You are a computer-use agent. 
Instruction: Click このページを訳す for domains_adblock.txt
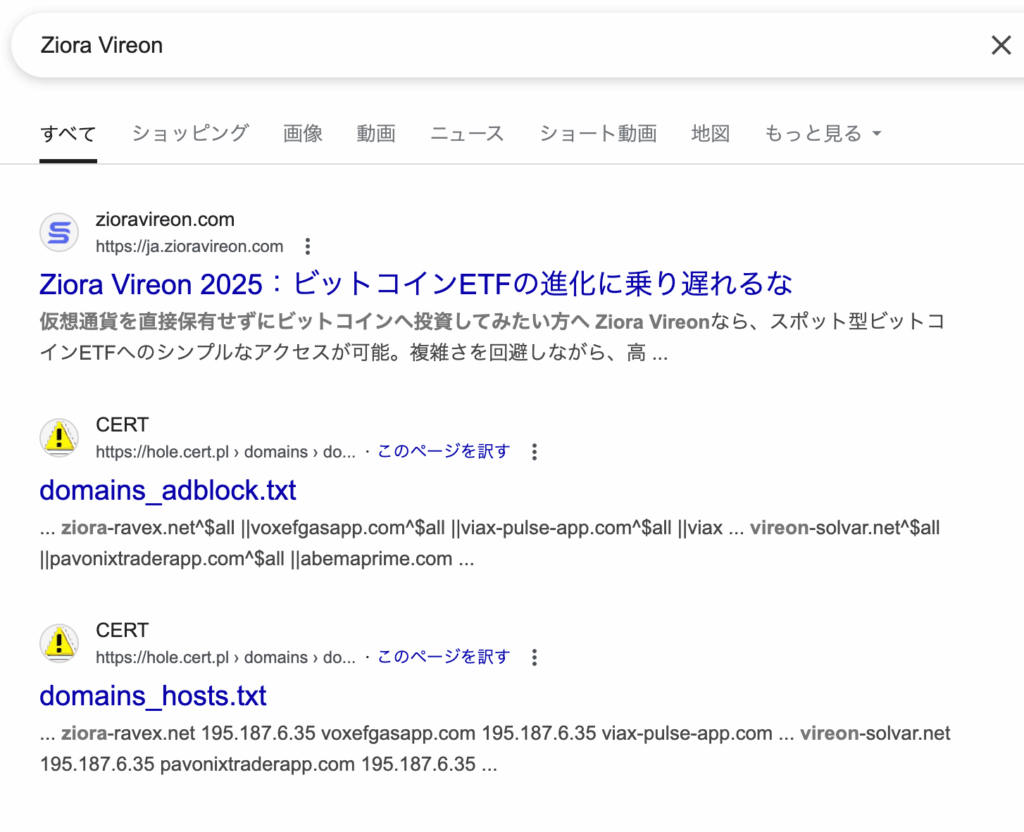(443, 451)
